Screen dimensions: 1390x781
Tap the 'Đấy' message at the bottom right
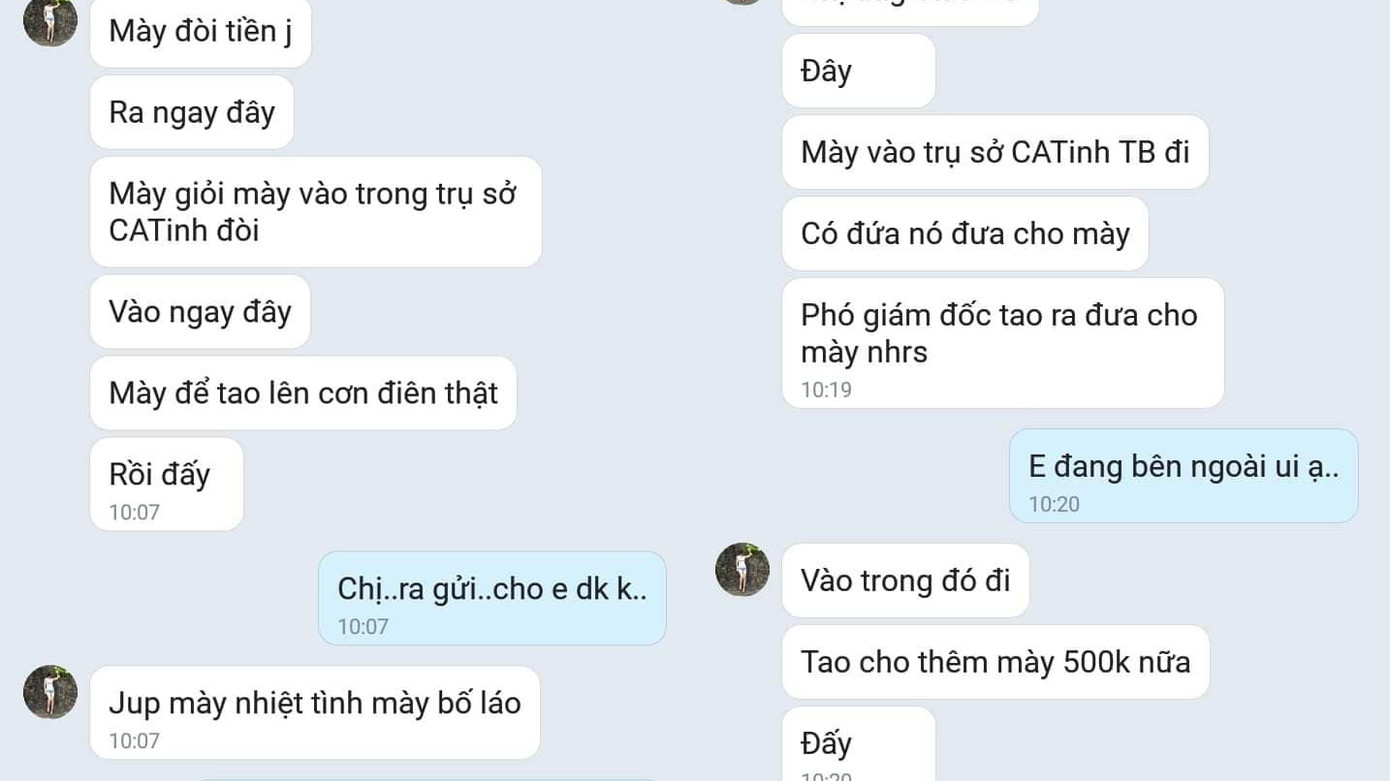click(x=858, y=744)
